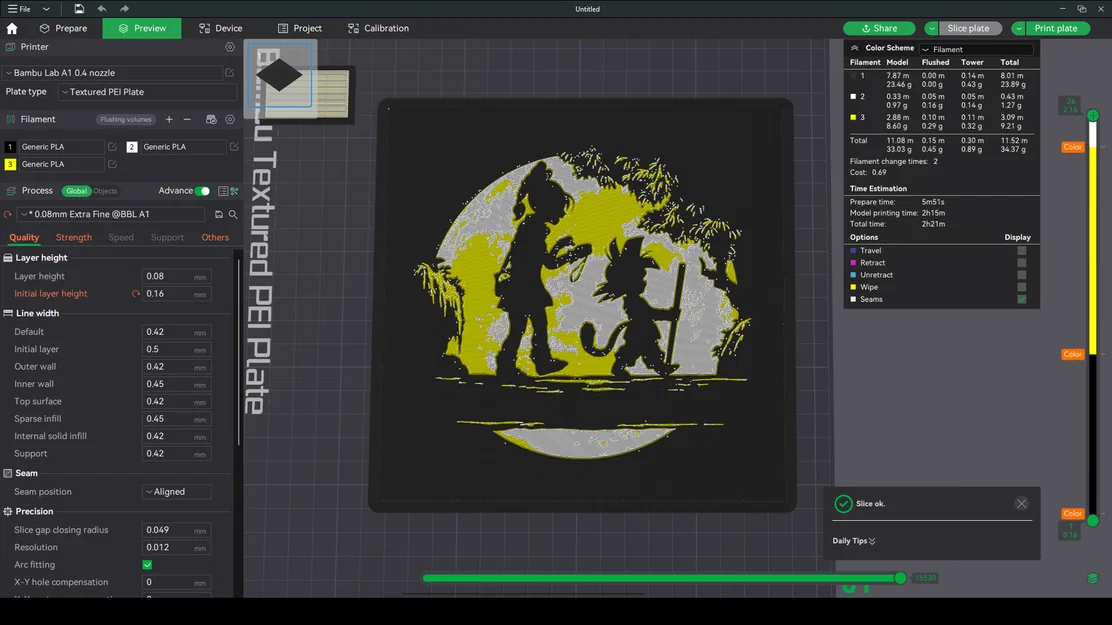Open the File menu
Screen dimensions: 1112x625
click(x=20, y=9)
